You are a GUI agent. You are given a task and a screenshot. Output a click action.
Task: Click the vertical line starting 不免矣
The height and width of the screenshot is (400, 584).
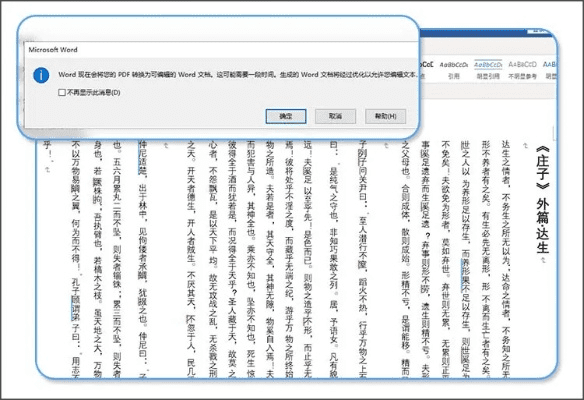445,259
